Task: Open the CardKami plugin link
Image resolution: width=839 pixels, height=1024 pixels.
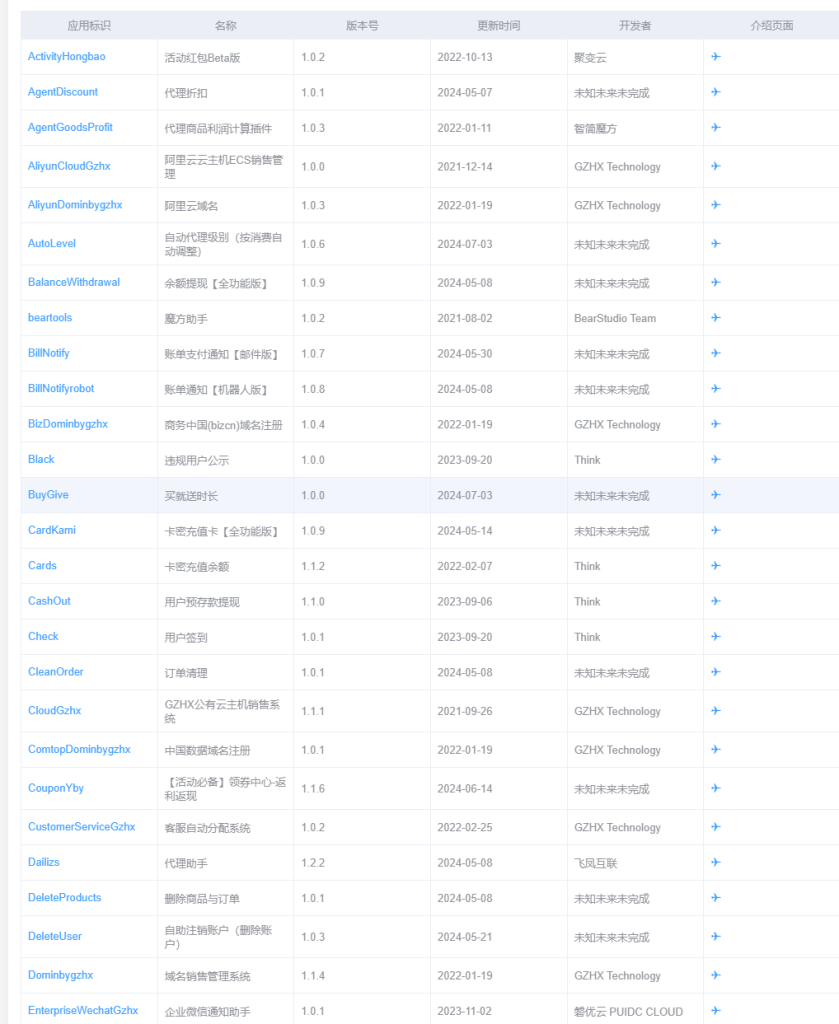Action: (52, 530)
